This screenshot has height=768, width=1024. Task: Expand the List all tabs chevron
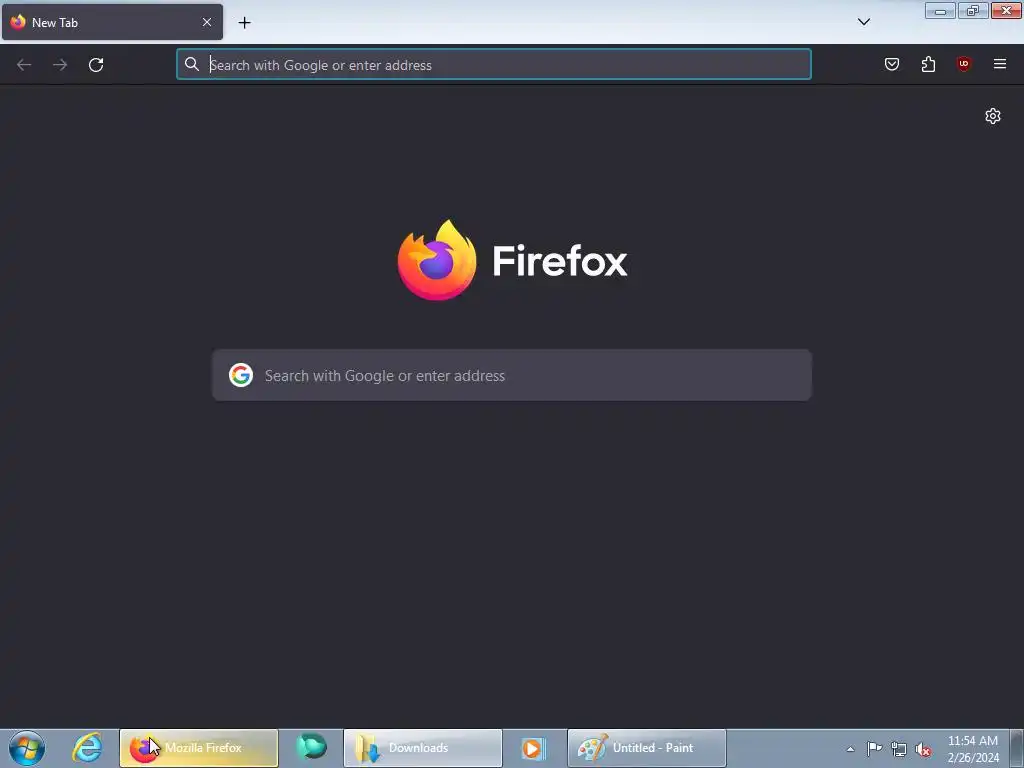[863, 22]
